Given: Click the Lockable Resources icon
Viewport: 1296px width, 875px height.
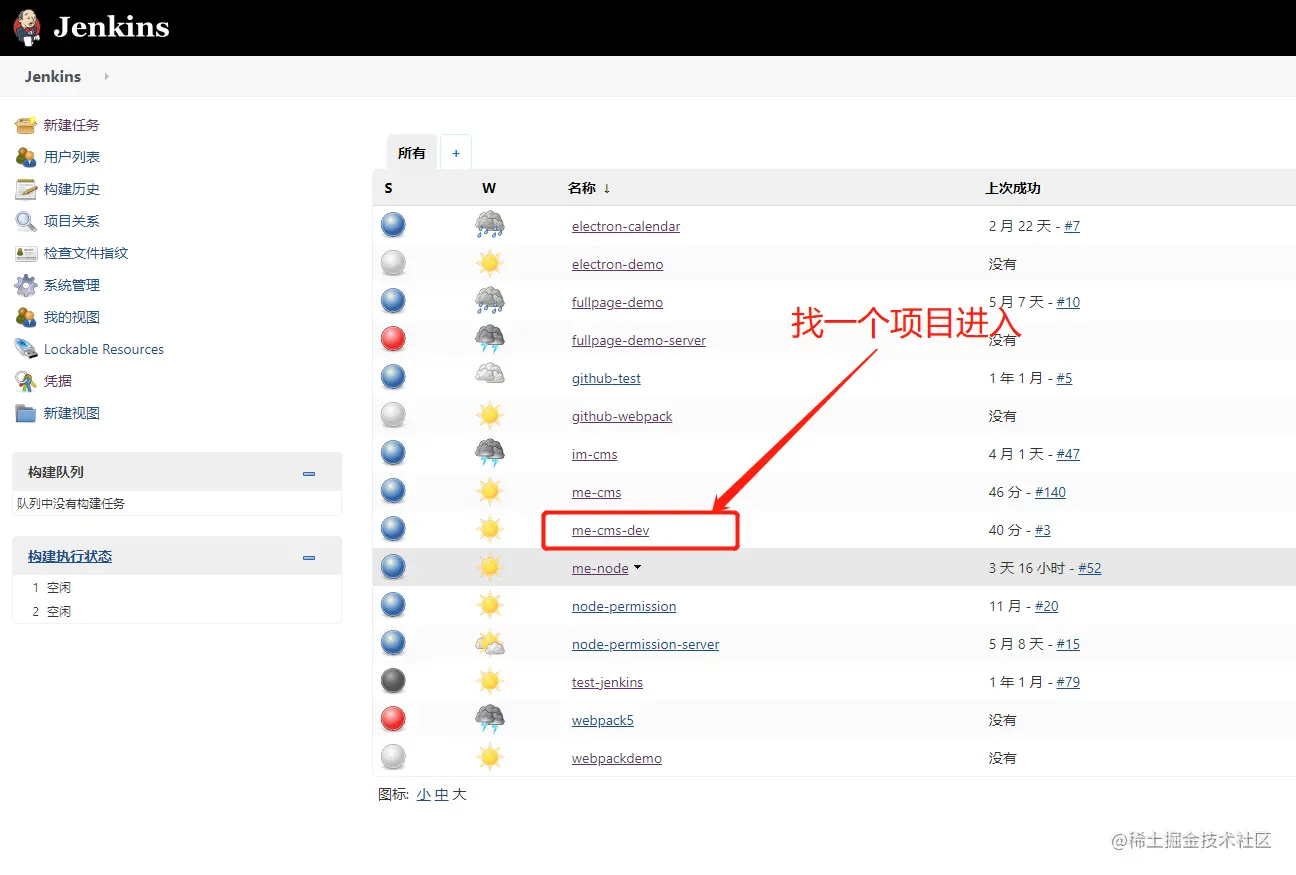Looking at the screenshot, I should [x=26, y=349].
